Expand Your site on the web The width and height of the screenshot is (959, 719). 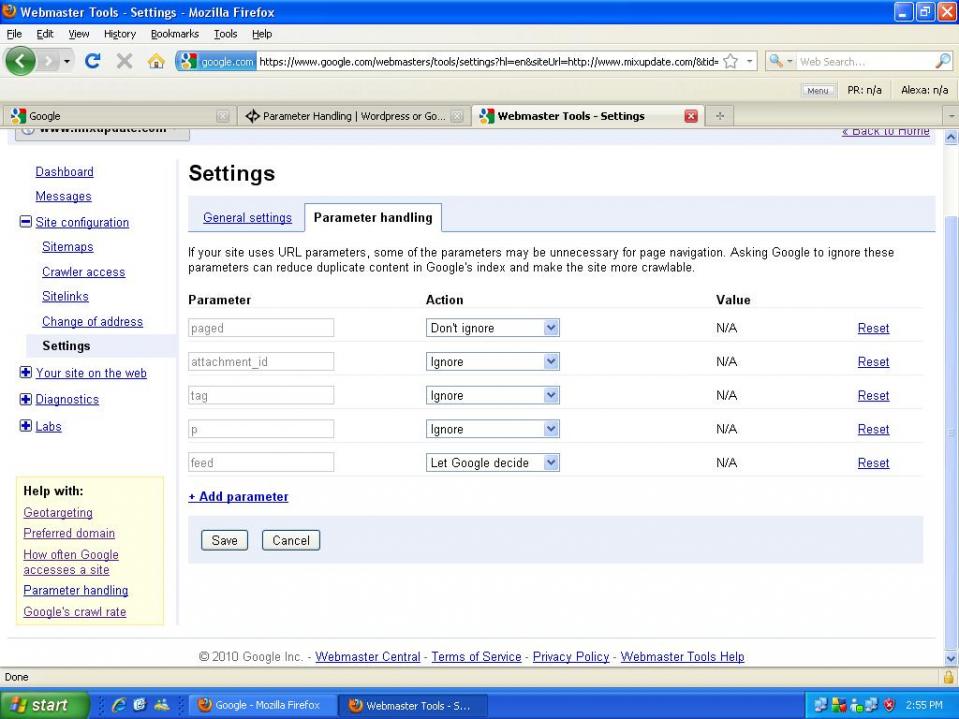click(26, 373)
